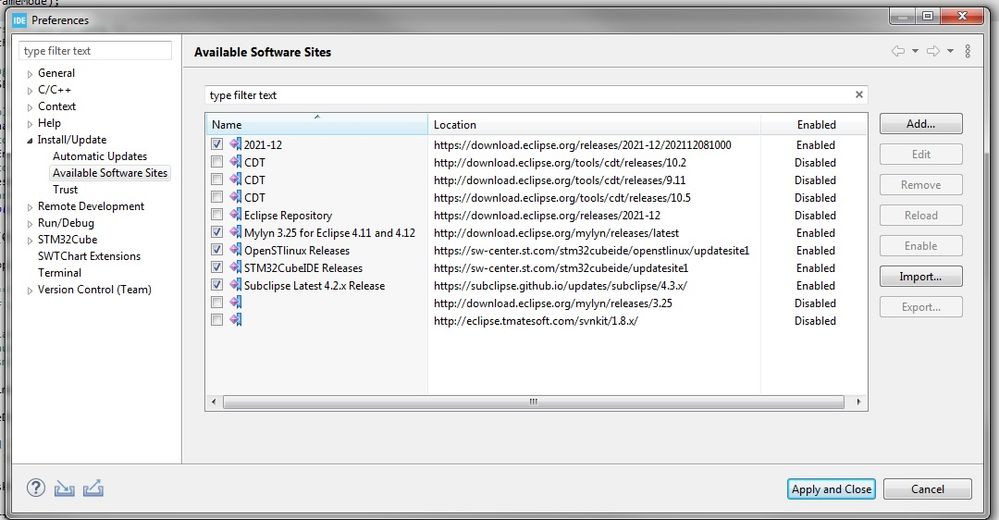Click the site icon beside 2021-12
Image resolution: width=999 pixels, height=520 pixels.
[x=236, y=144]
